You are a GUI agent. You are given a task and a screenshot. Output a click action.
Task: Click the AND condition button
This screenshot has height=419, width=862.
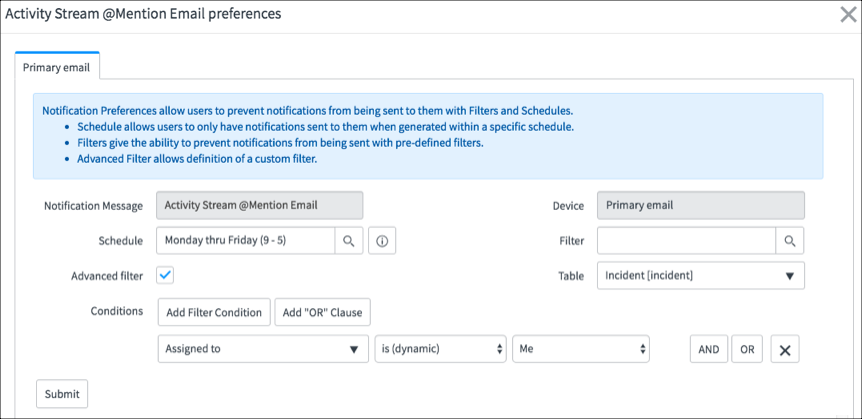click(709, 349)
